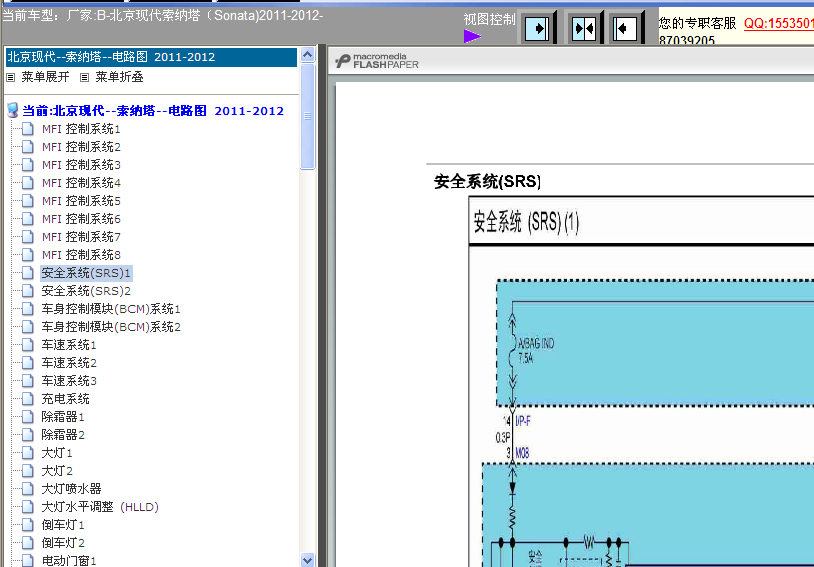Click the view control right-arrow panel button
814x567 pixels.
click(x=538, y=28)
